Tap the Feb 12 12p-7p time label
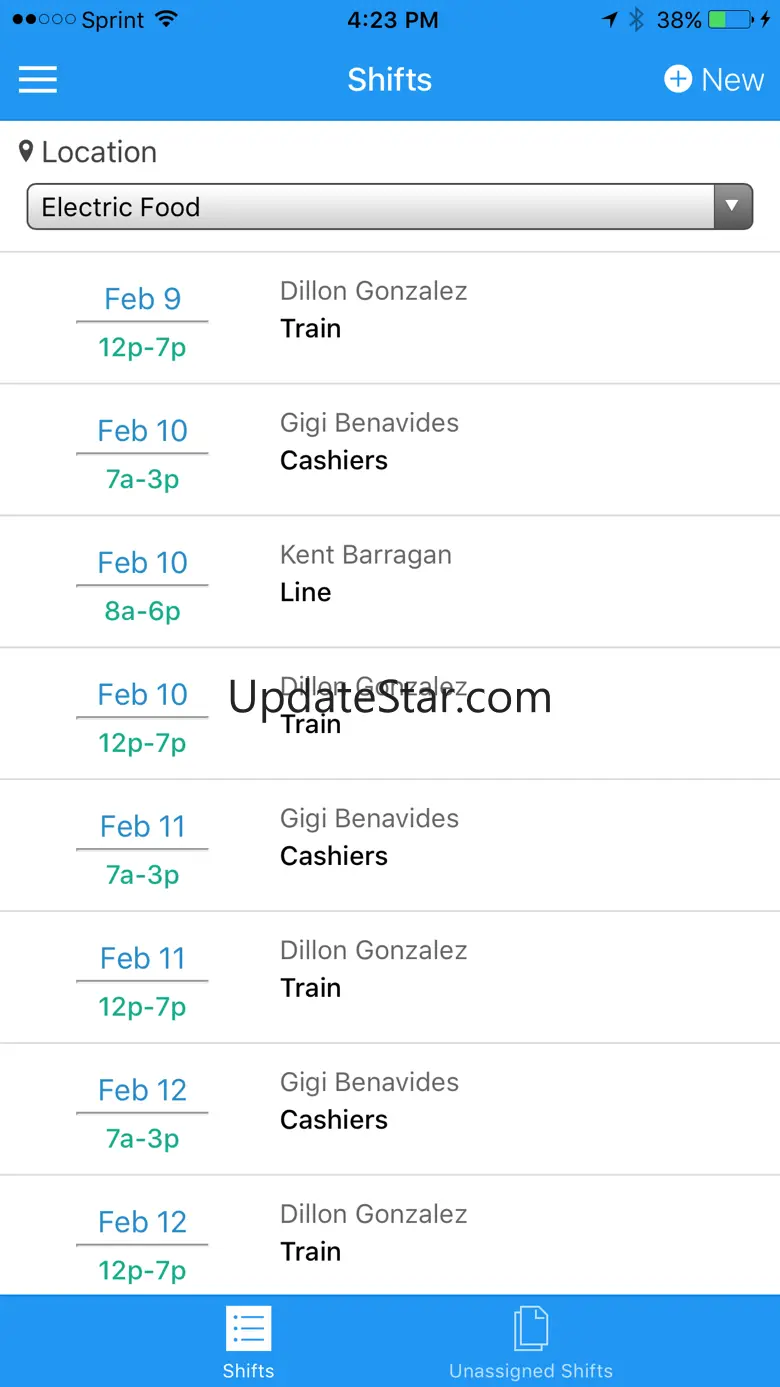Screen dimensions: 780x1387 click(x=142, y=1270)
